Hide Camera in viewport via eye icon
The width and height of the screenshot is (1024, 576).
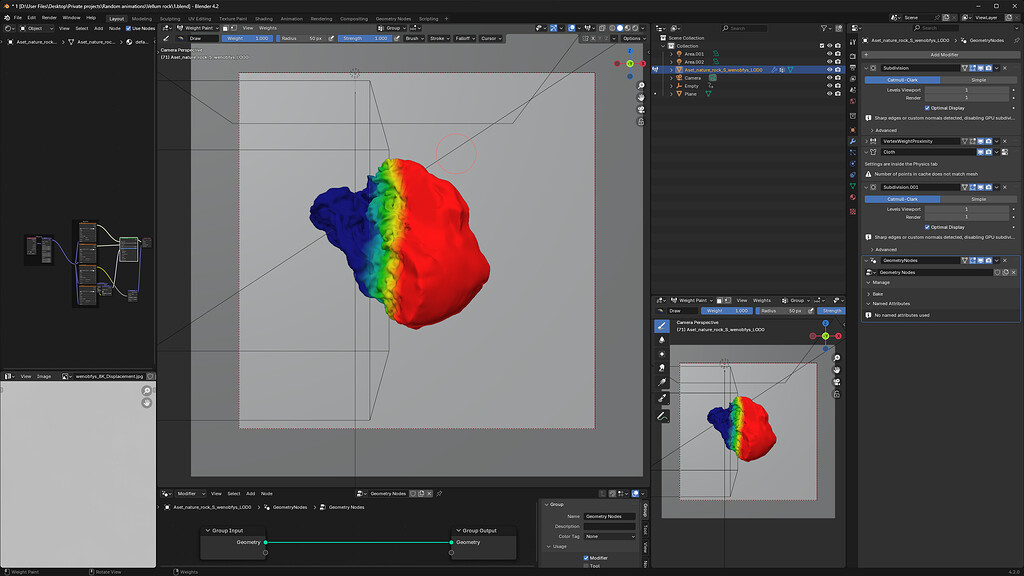(x=829, y=78)
